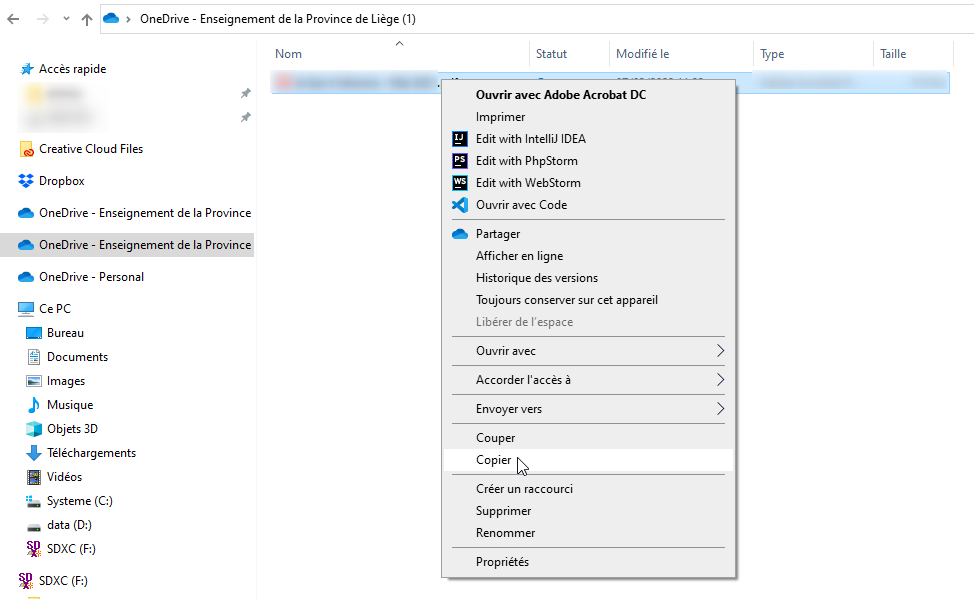
Task: Click the PhpStorm icon in context menu
Action: (x=460, y=161)
